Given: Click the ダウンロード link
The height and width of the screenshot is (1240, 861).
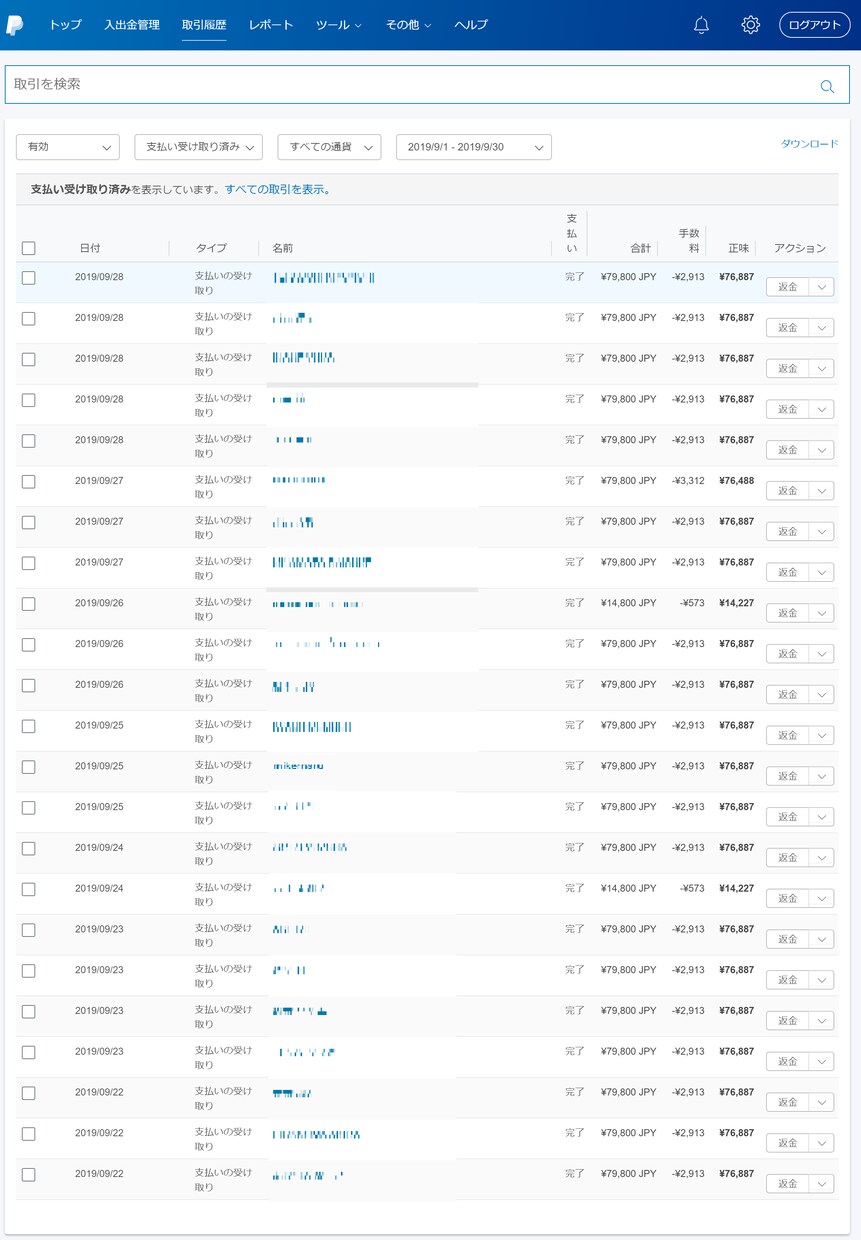Looking at the screenshot, I should pyautogui.click(x=809, y=144).
